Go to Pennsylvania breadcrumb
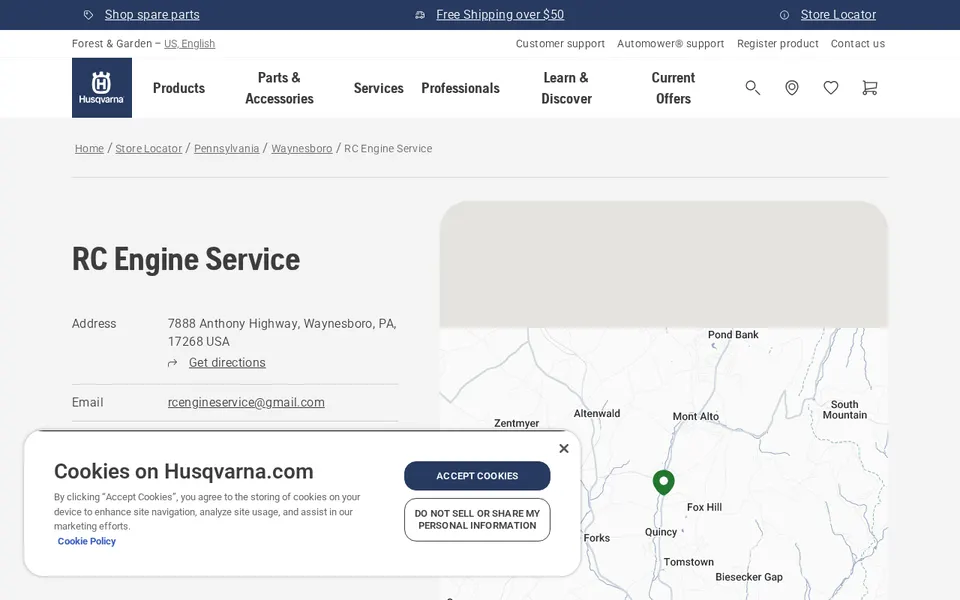Image resolution: width=960 pixels, height=600 pixels. pyautogui.click(x=227, y=149)
